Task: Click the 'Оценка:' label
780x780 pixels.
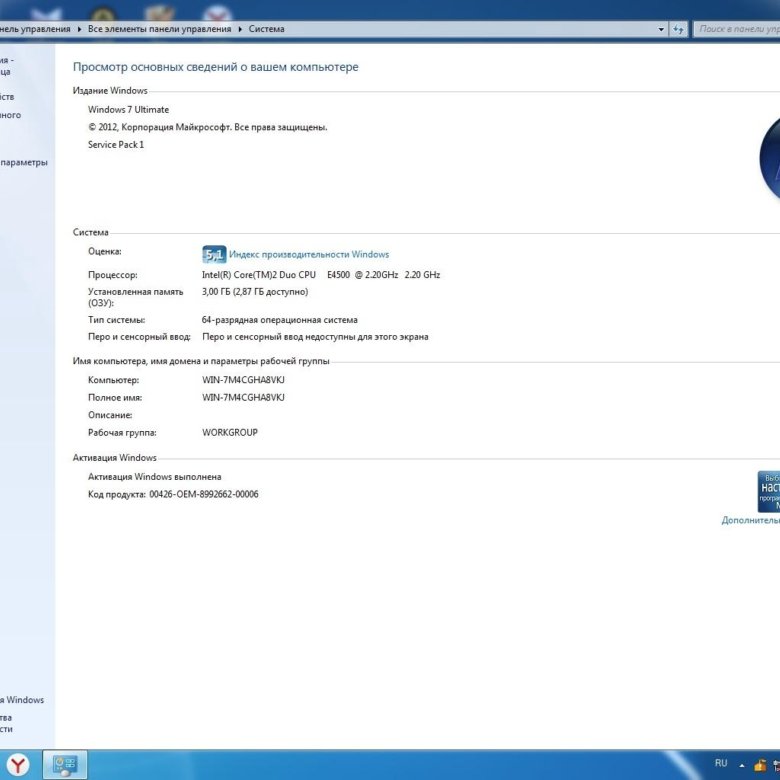Action: click(104, 252)
